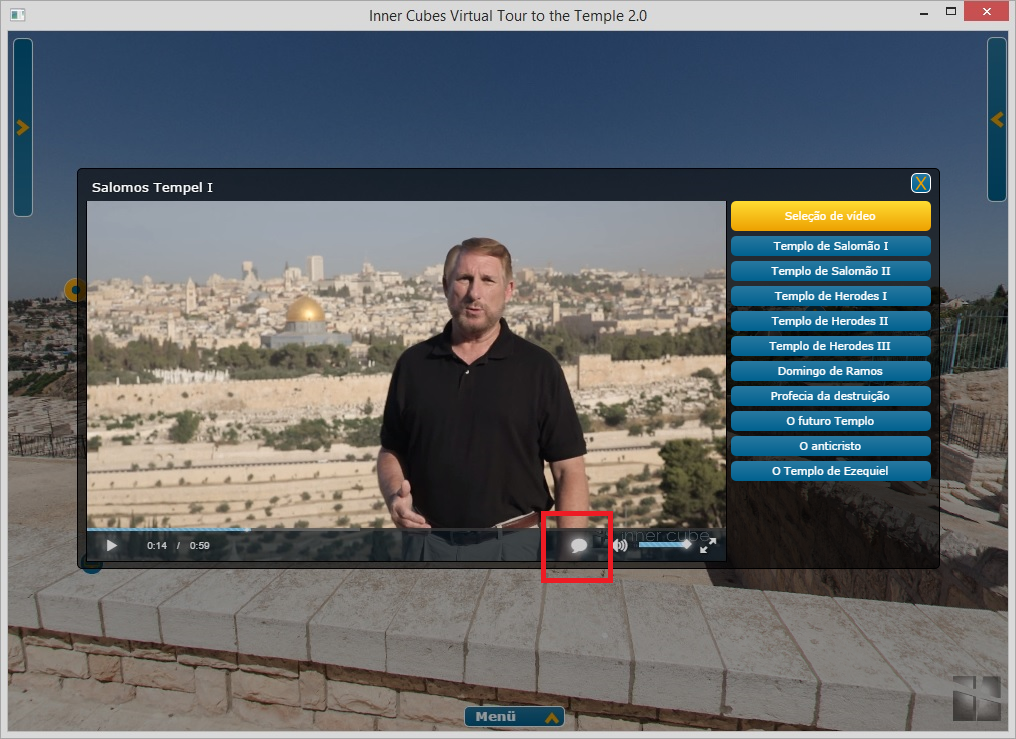This screenshot has width=1016, height=739.
Task: Switch the video to fullscreen
Action: pos(708,545)
